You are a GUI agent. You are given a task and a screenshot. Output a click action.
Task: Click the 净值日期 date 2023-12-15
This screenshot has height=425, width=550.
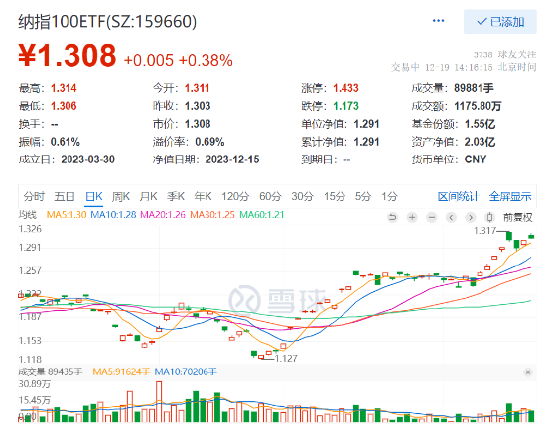[x=232, y=160]
